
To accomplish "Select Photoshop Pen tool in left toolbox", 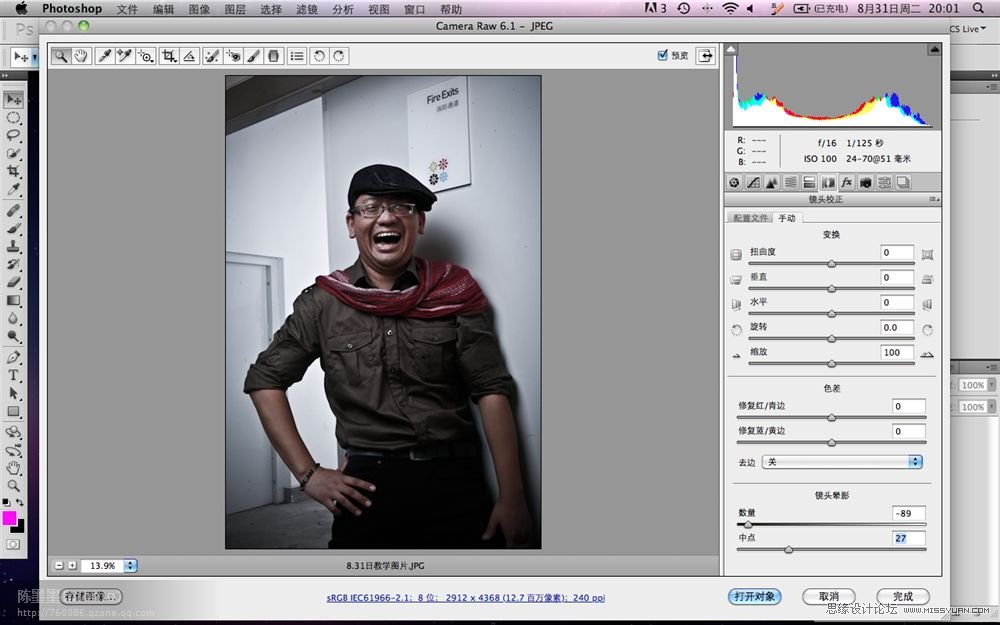I will (x=13, y=357).
